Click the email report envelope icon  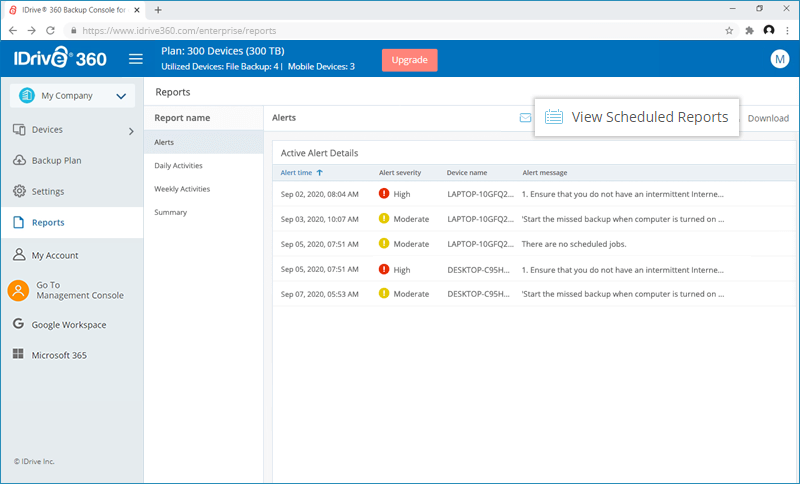pyautogui.click(x=525, y=118)
